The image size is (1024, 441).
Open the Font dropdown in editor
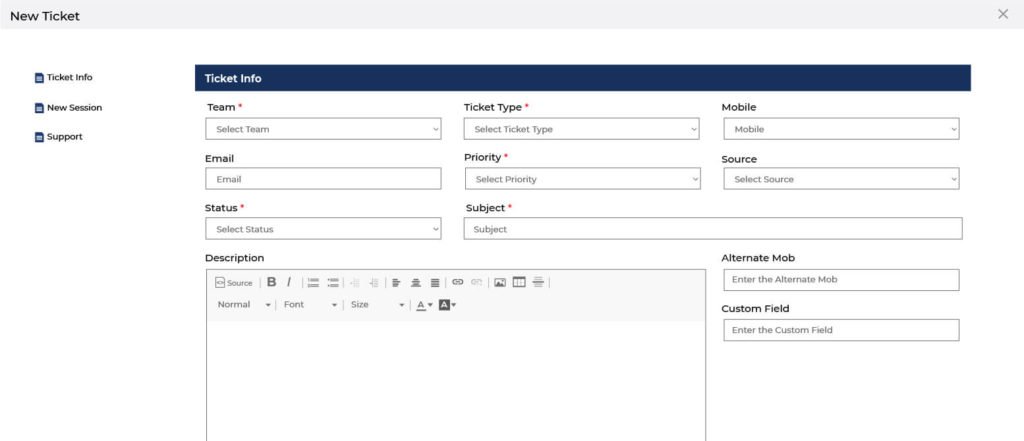310,305
